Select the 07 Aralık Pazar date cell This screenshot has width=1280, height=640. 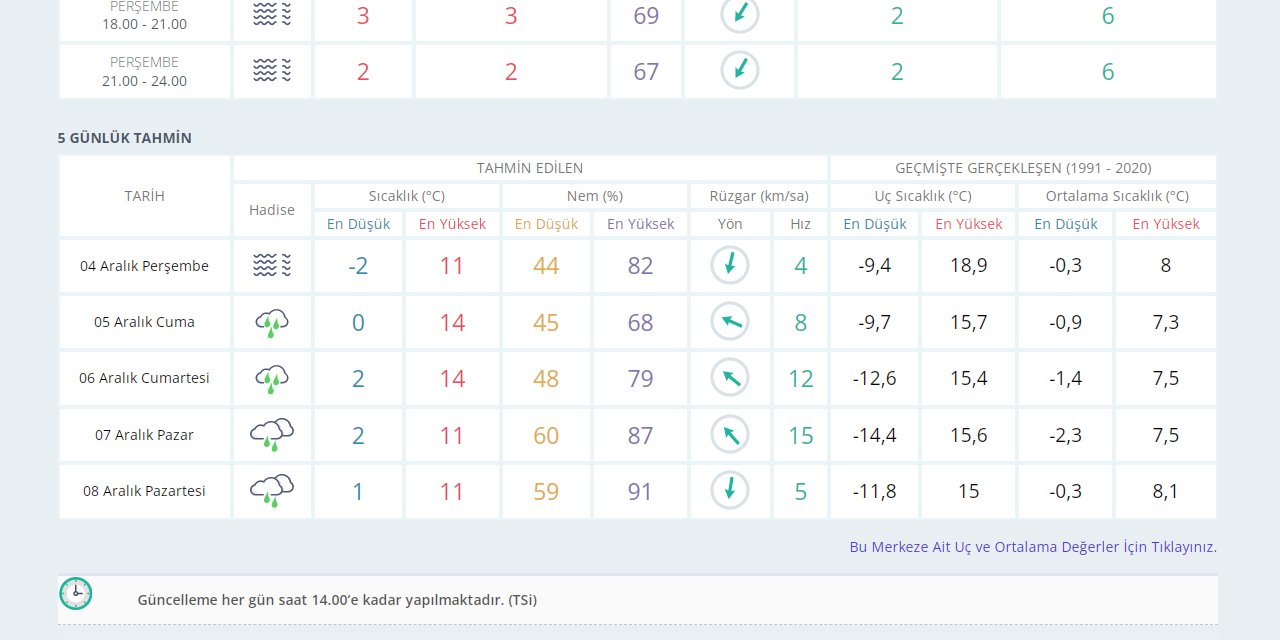(144, 435)
